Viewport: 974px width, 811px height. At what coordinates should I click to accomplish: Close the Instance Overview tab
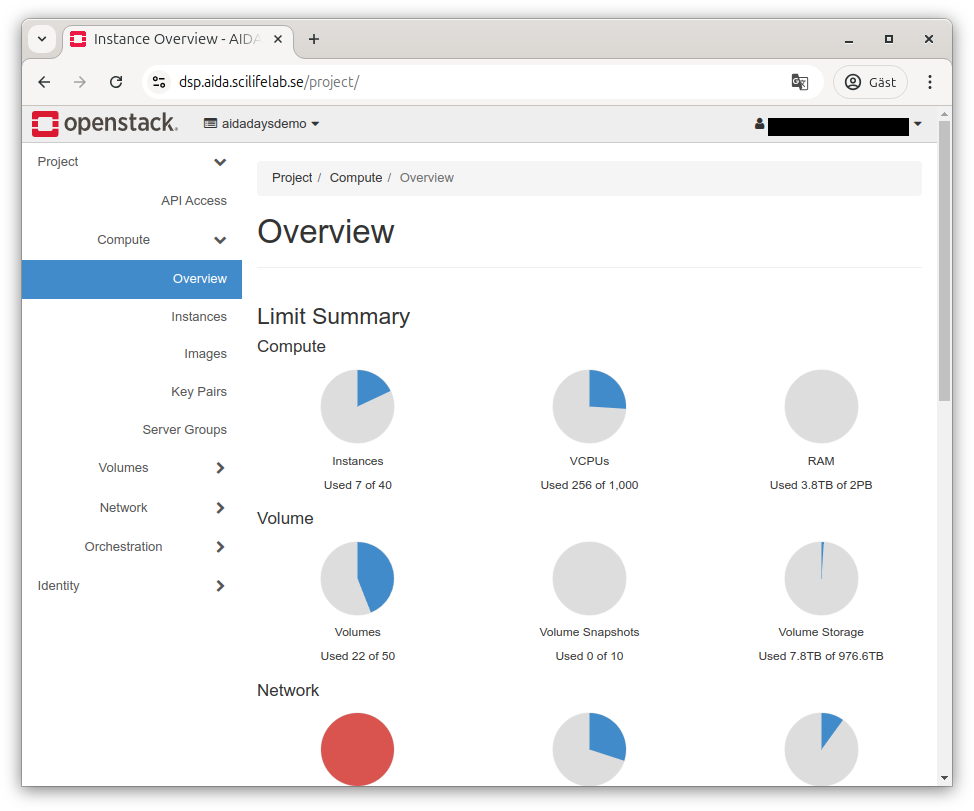278,39
